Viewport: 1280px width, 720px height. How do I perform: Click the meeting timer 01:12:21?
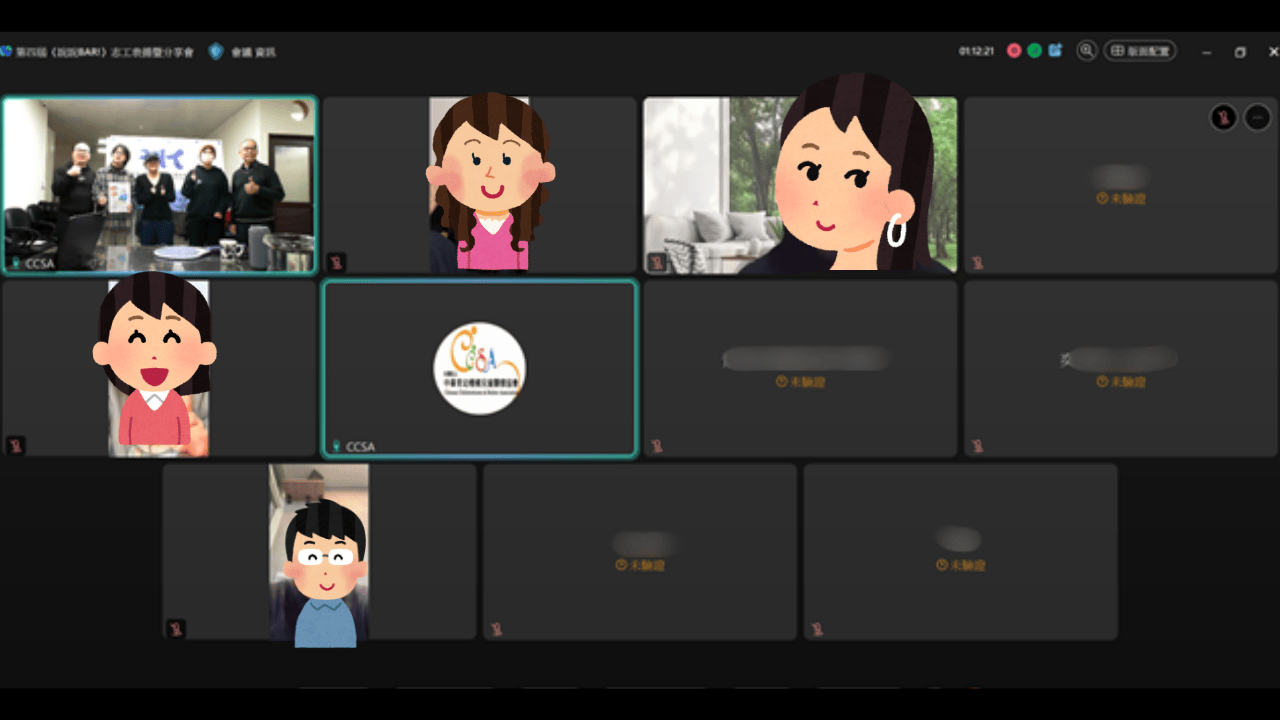976,51
